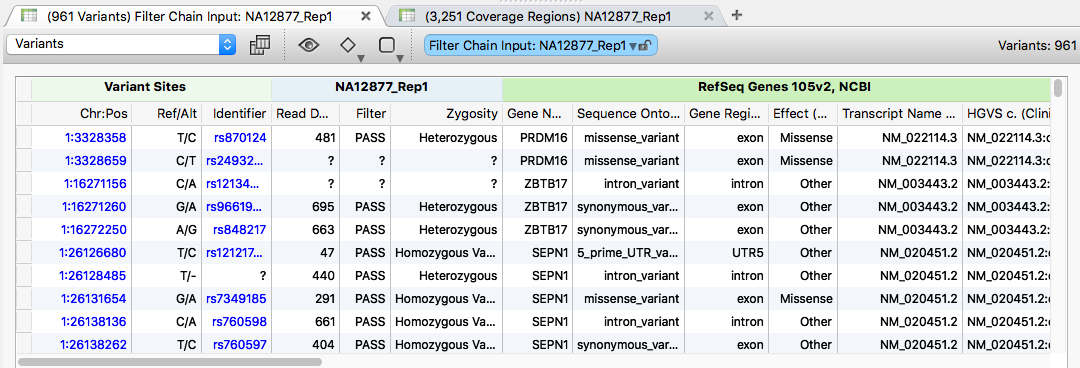This screenshot has height=368, width=1080.
Task: Click table icon on Variants tab
Action: [29, 15]
